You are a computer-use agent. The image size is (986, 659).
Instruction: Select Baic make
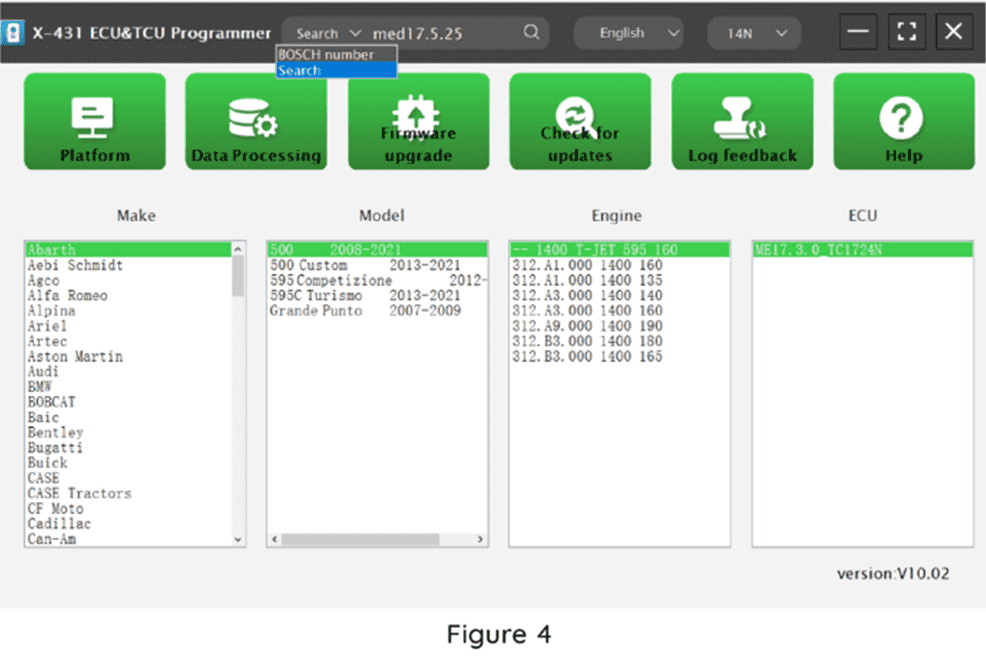coord(128,418)
